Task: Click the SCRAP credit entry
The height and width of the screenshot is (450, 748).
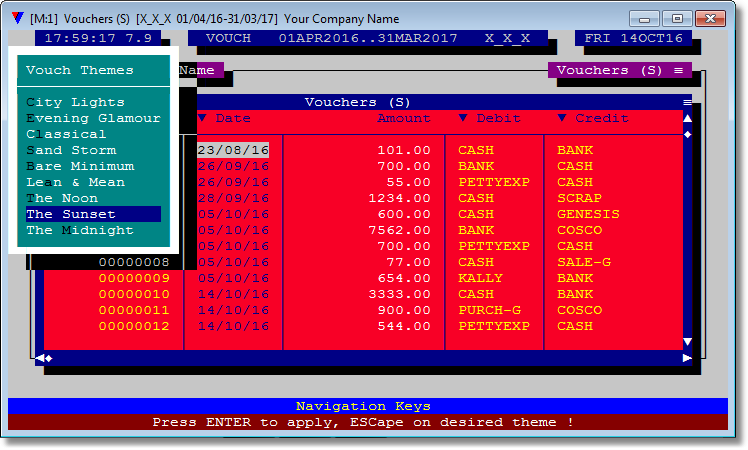Action: click(579, 199)
